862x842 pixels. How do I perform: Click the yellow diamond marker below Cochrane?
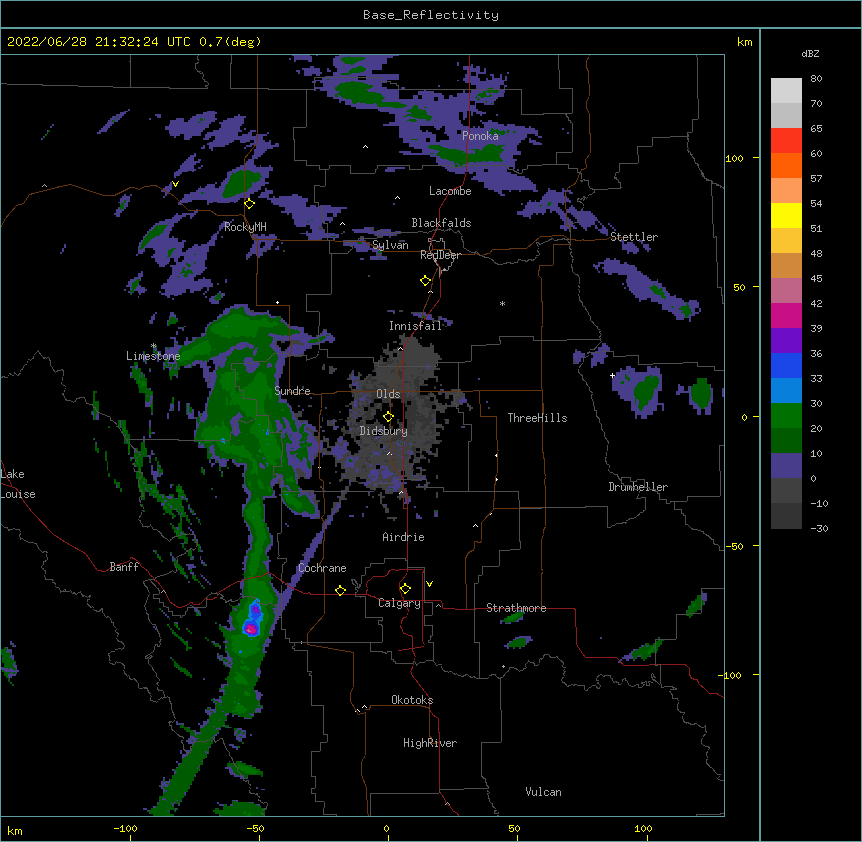coord(340,591)
